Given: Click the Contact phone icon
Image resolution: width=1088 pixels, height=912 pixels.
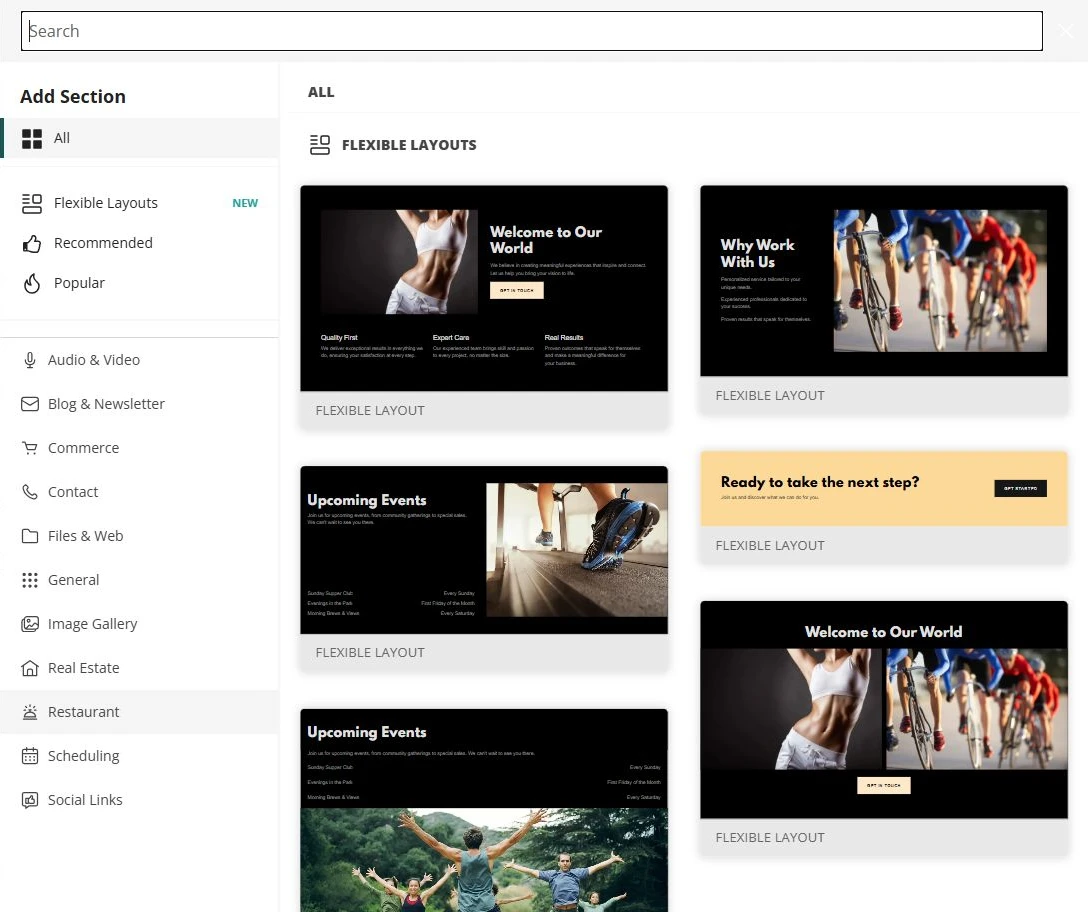Looking at the screenshot, I should [30, 492].
